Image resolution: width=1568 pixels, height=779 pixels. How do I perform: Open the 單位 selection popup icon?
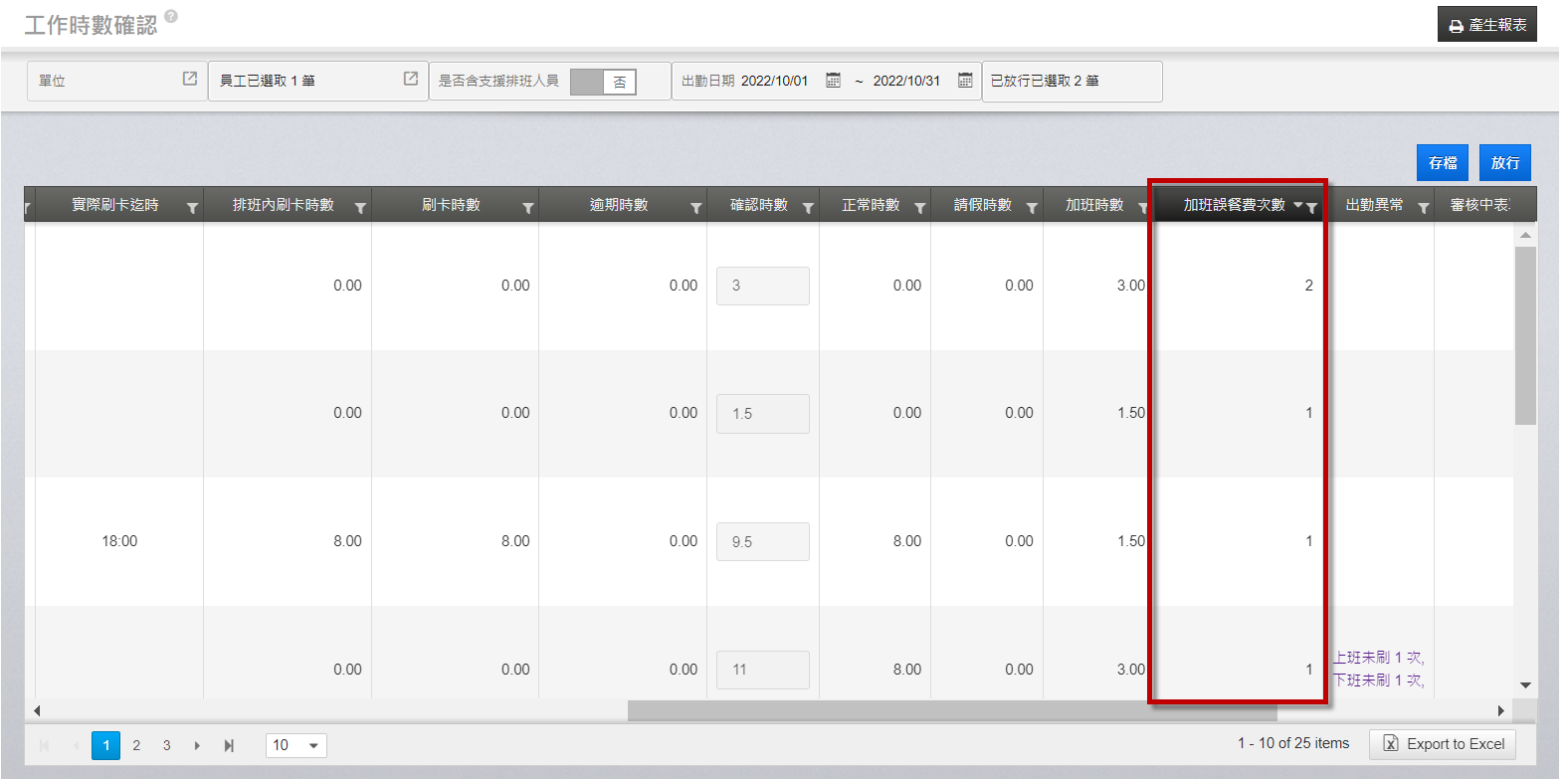pos(190,79)
